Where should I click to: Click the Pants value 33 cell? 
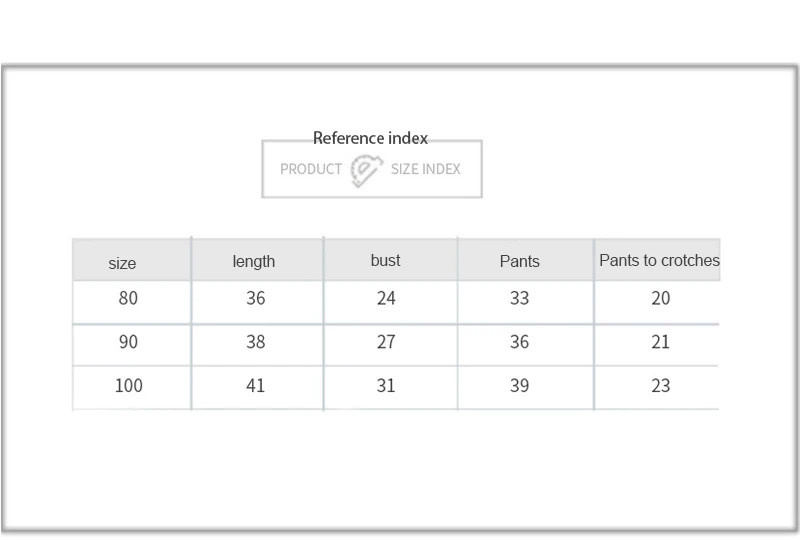point(519,298)
